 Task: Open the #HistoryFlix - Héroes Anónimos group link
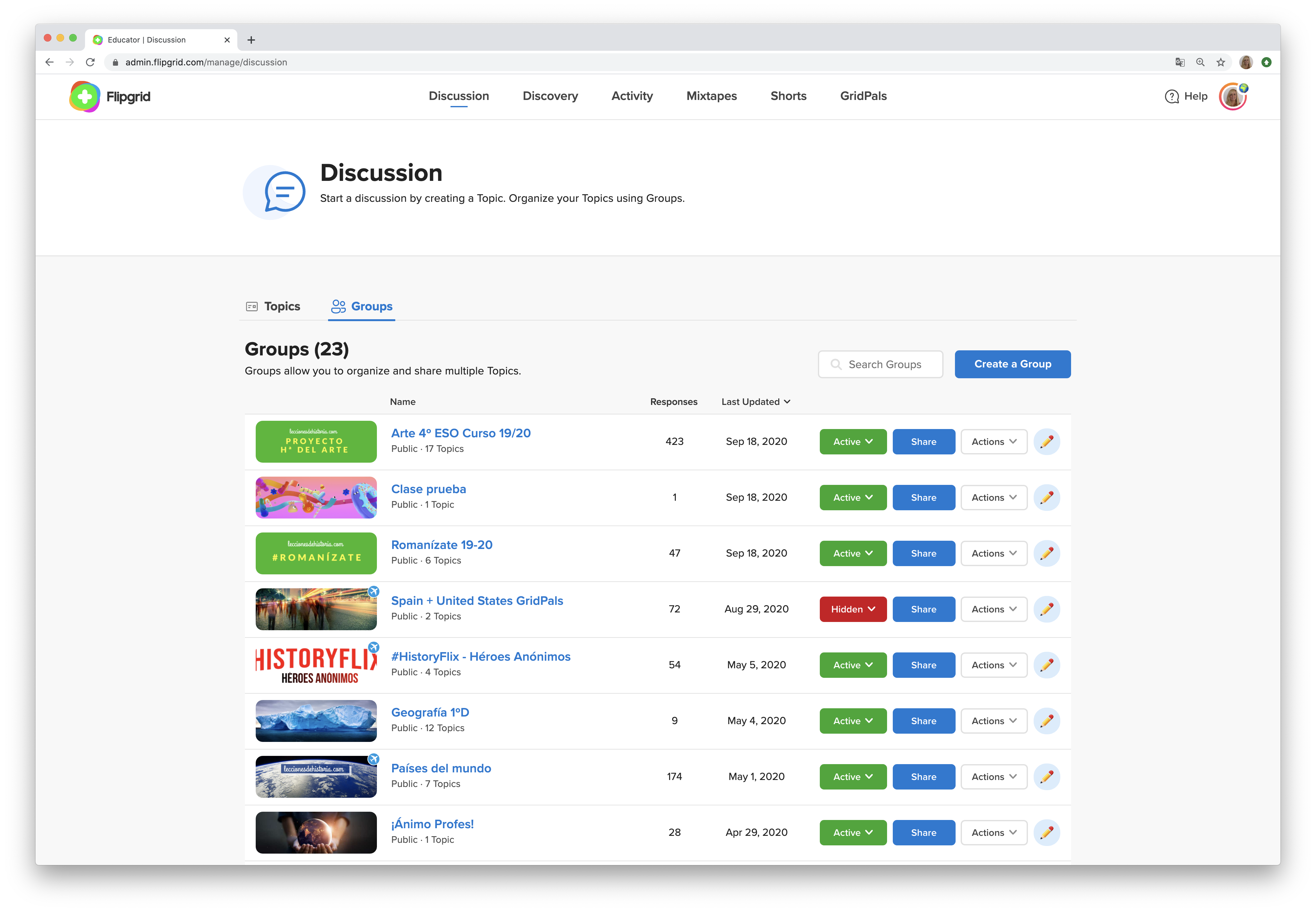pos(480,657)
